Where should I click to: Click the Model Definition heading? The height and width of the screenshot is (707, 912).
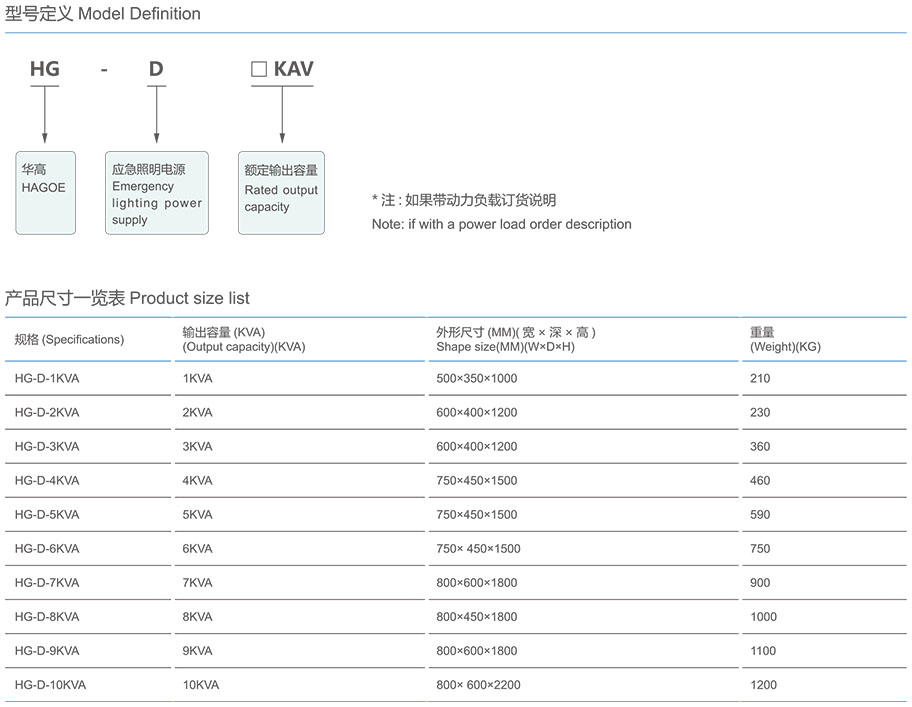[x=103, y=14]
